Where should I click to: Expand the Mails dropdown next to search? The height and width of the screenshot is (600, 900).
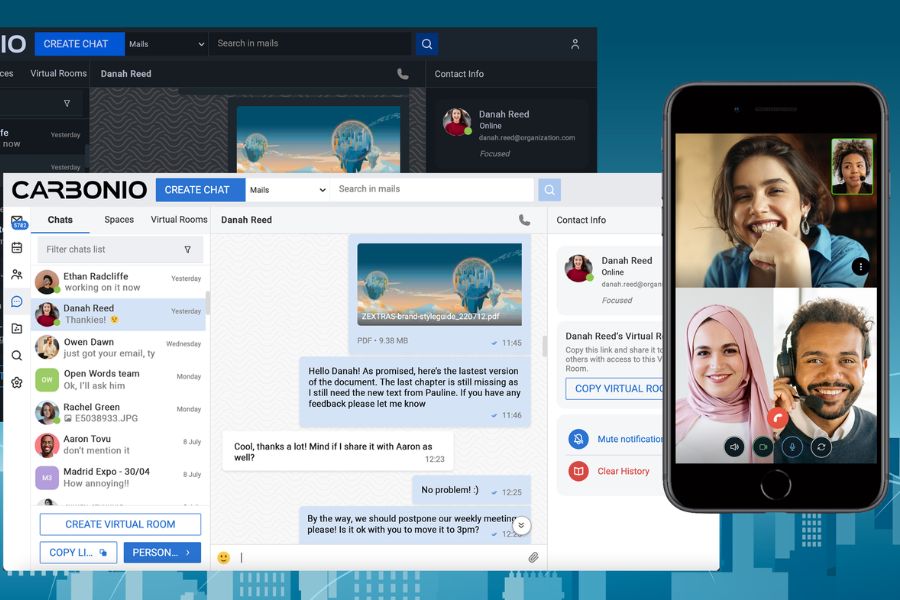click(x=287, y=189)
